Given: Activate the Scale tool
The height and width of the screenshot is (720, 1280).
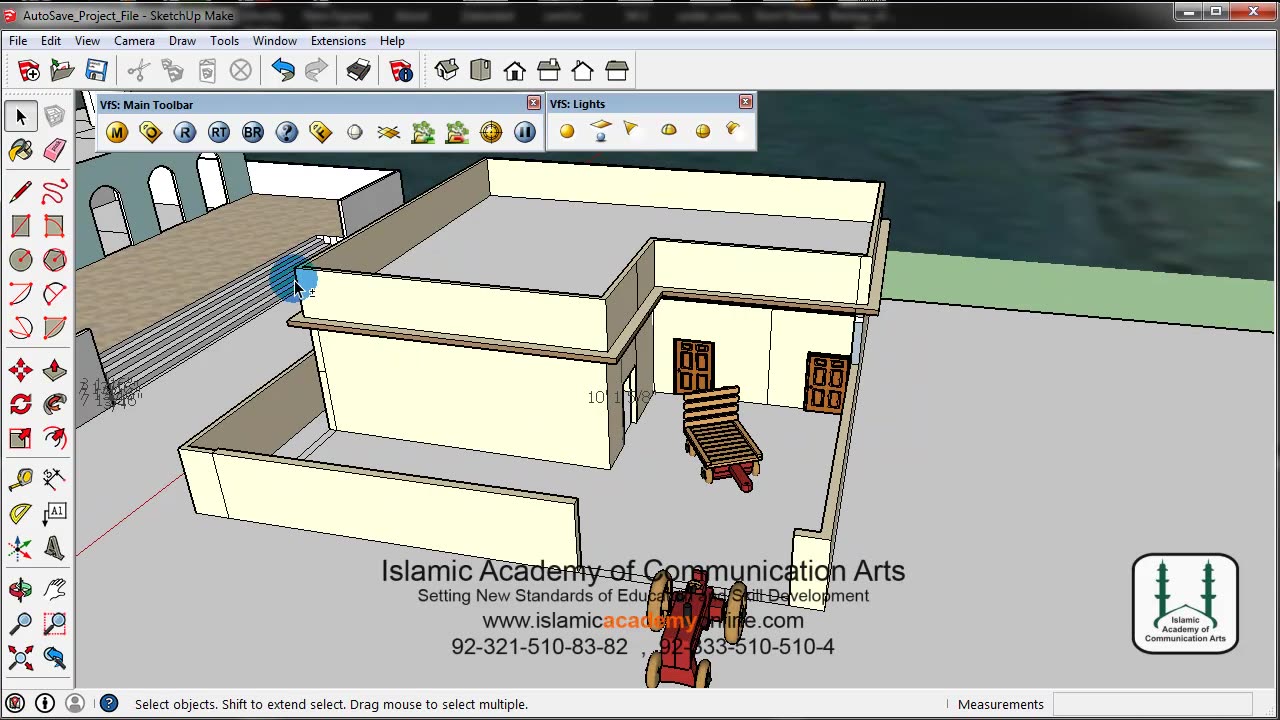Looking at the screenshot, I should pyautogui.click(x=21, y=438).
